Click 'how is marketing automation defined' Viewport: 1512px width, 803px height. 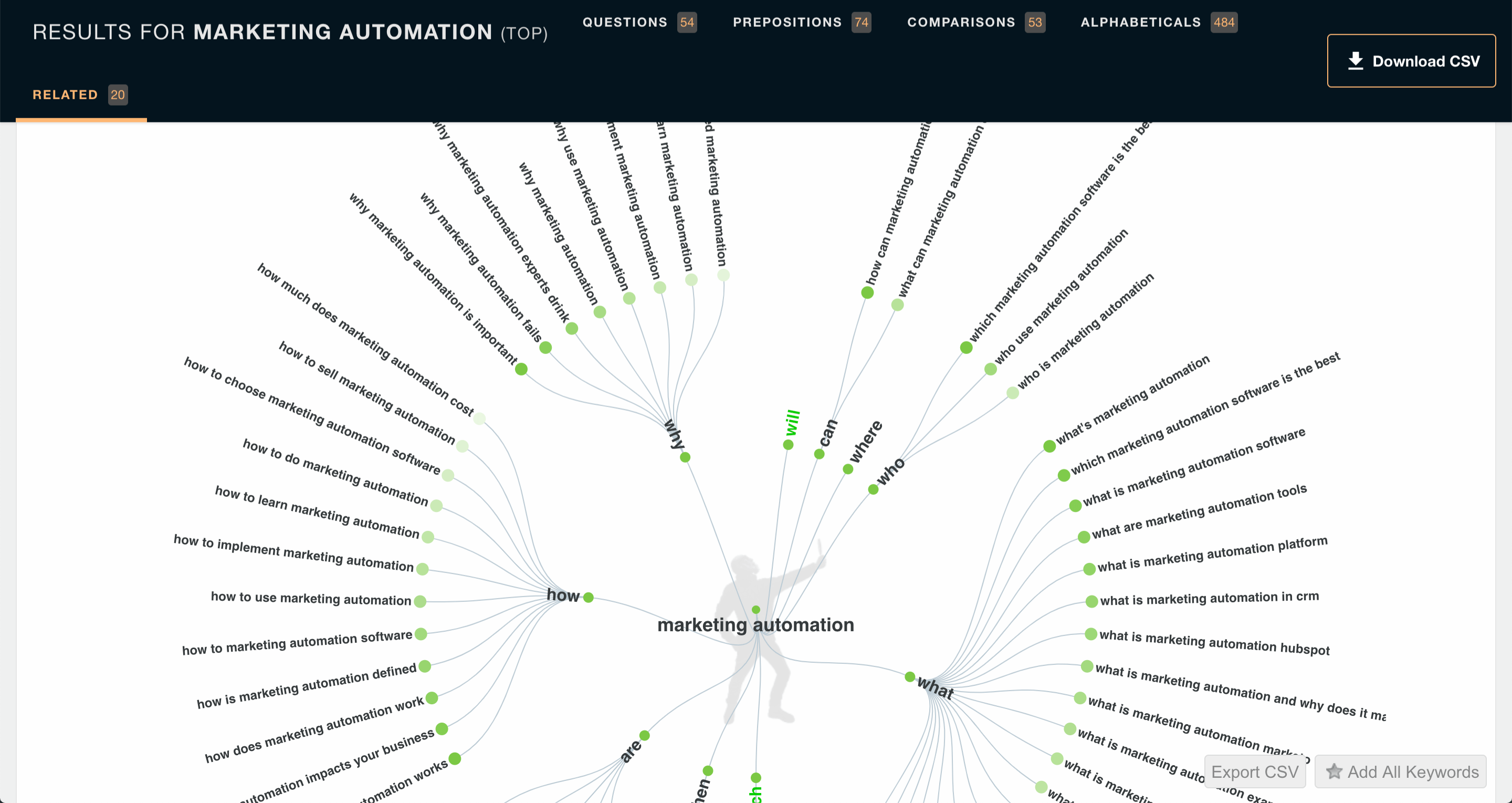tap(307, 685)
